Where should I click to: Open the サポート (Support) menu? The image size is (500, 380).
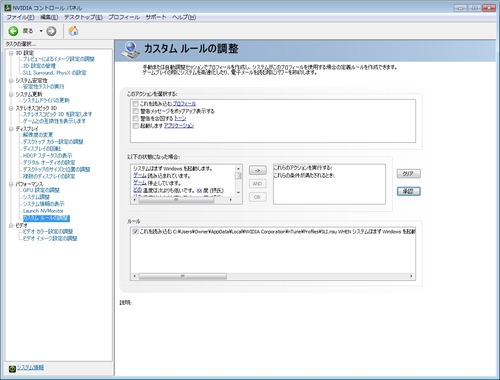[x=156, y=17]
